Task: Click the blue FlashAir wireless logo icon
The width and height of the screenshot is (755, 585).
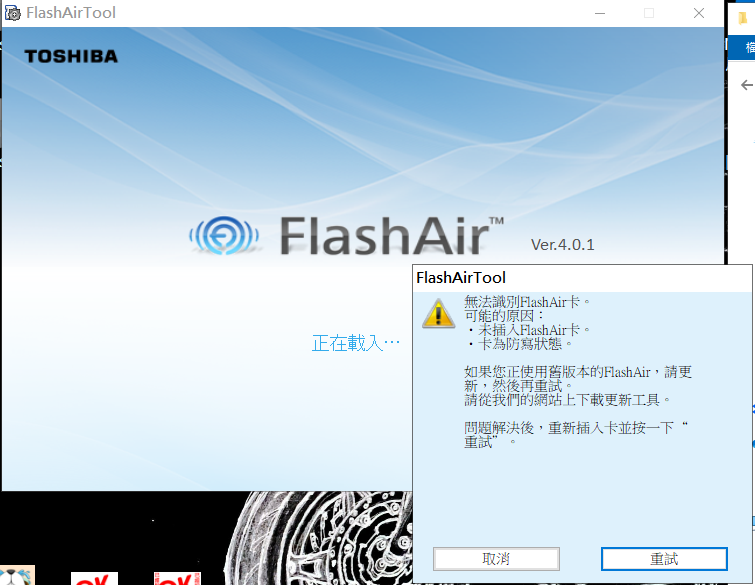Action: pos(224,235)
